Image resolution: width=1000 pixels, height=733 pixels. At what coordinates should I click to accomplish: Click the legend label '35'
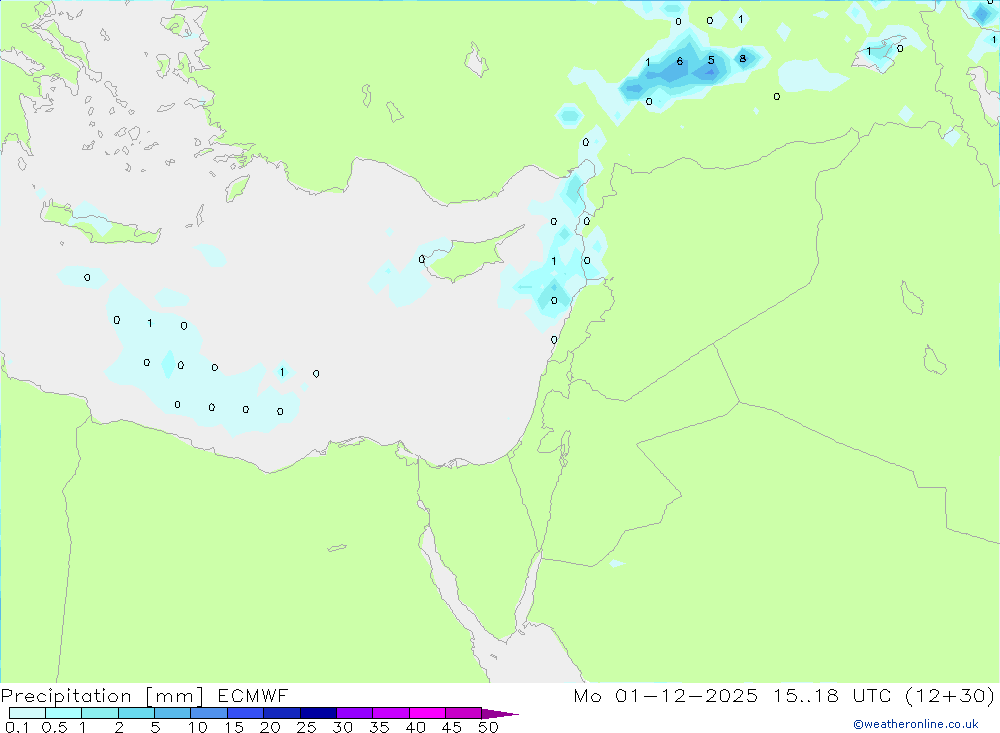379,727
